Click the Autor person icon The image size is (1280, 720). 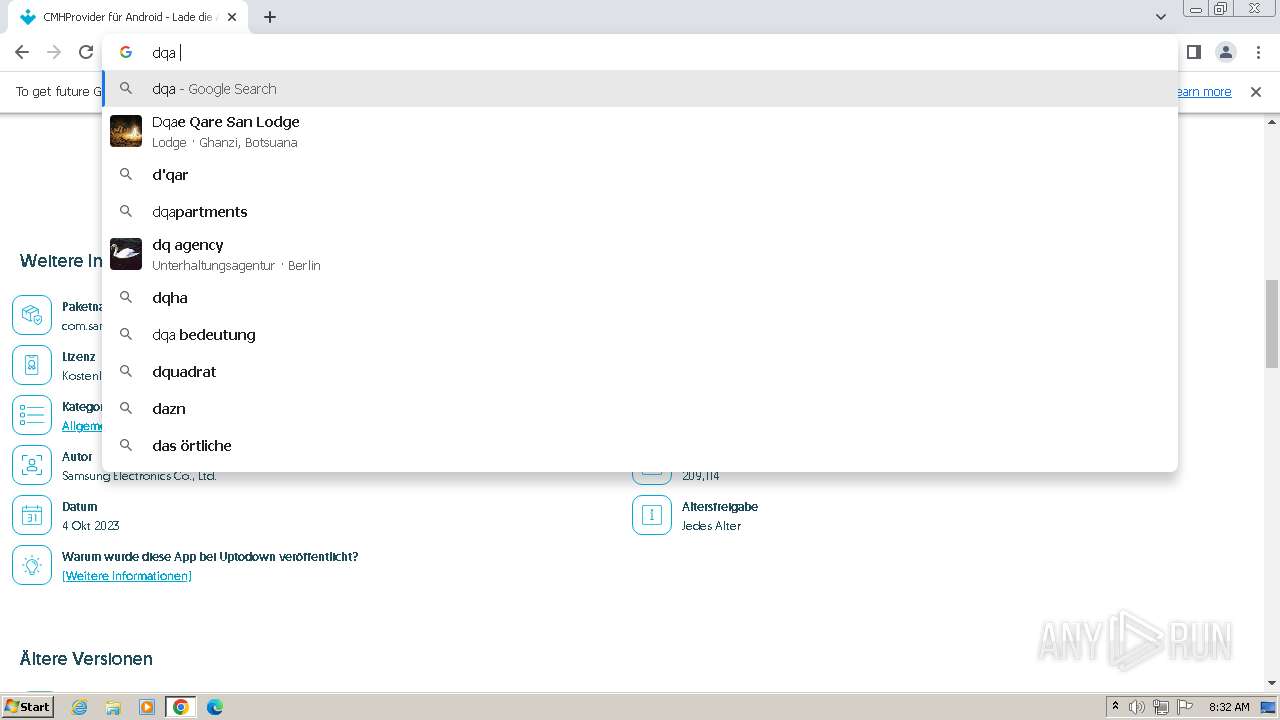click(32, 465)
